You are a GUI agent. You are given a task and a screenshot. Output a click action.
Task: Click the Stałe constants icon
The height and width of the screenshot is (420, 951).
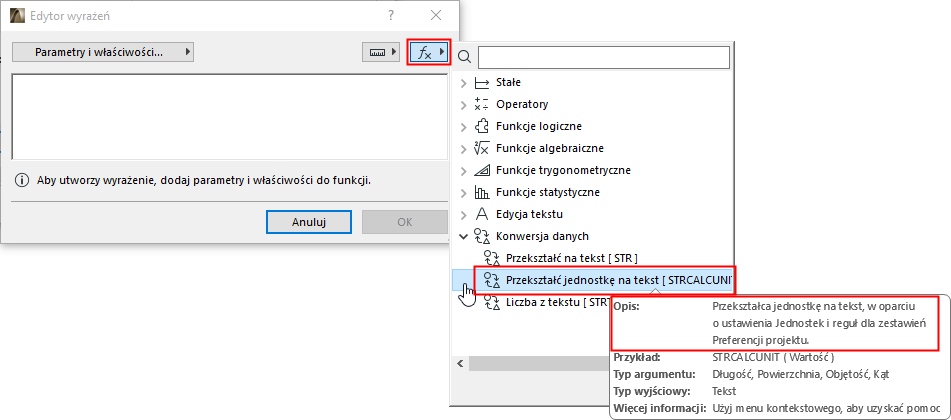coord(481,82)
